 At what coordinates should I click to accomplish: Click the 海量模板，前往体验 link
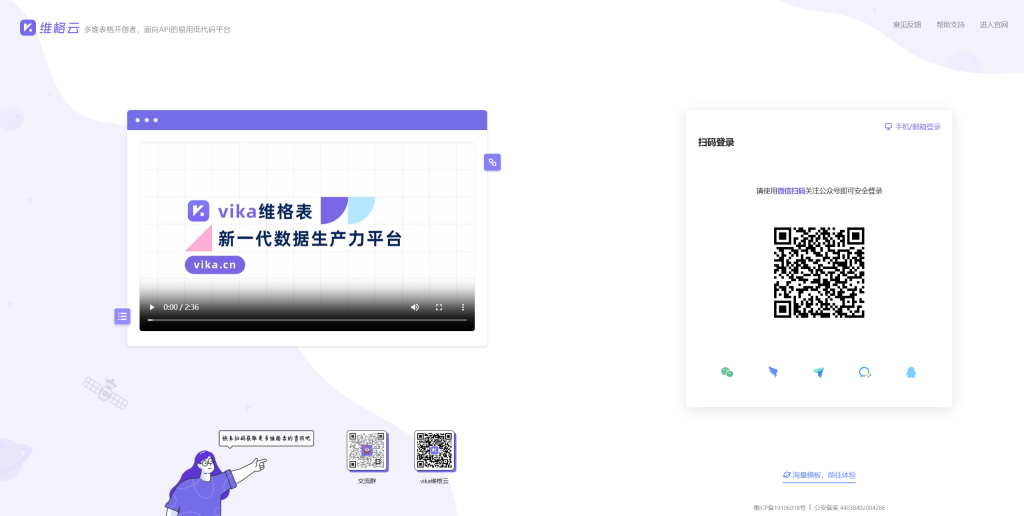point(819,476)
